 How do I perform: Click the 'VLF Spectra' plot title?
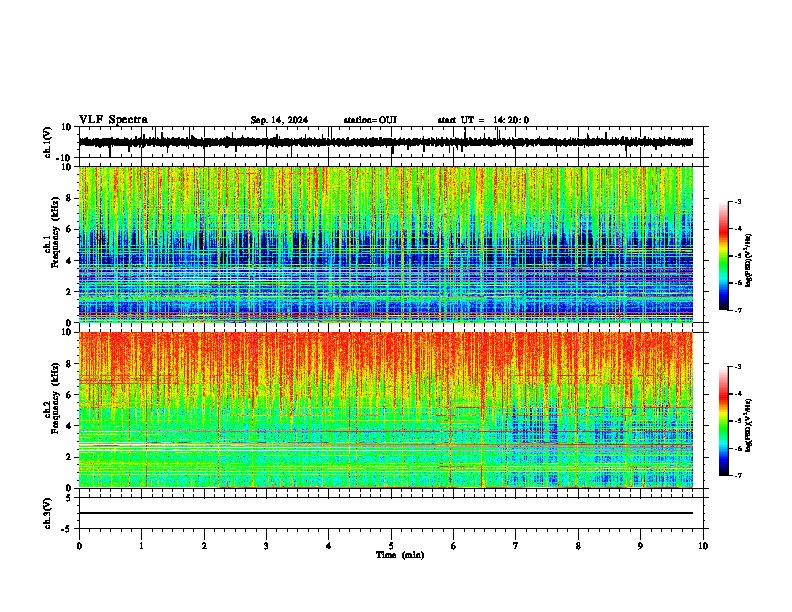pos(113,120)
